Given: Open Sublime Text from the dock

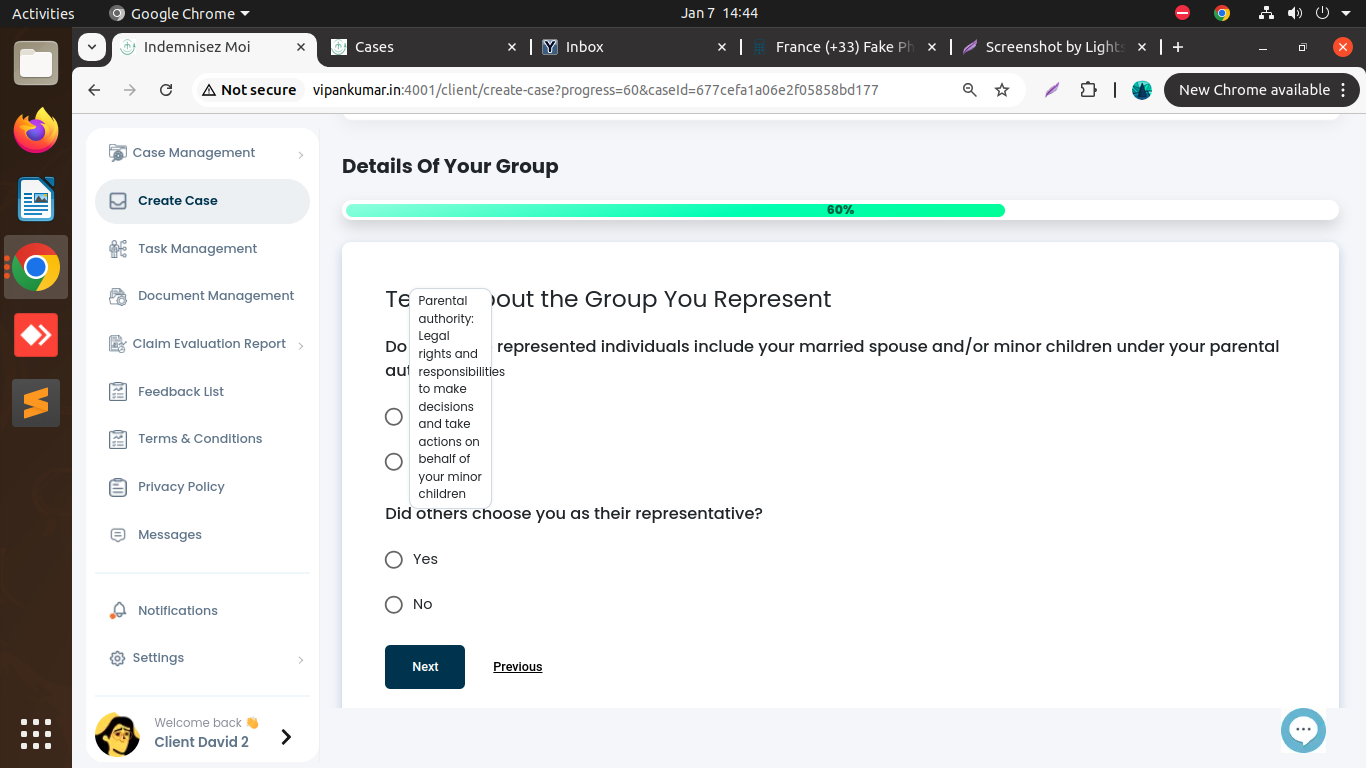Looking at the screenshot, I should (36, 403).
